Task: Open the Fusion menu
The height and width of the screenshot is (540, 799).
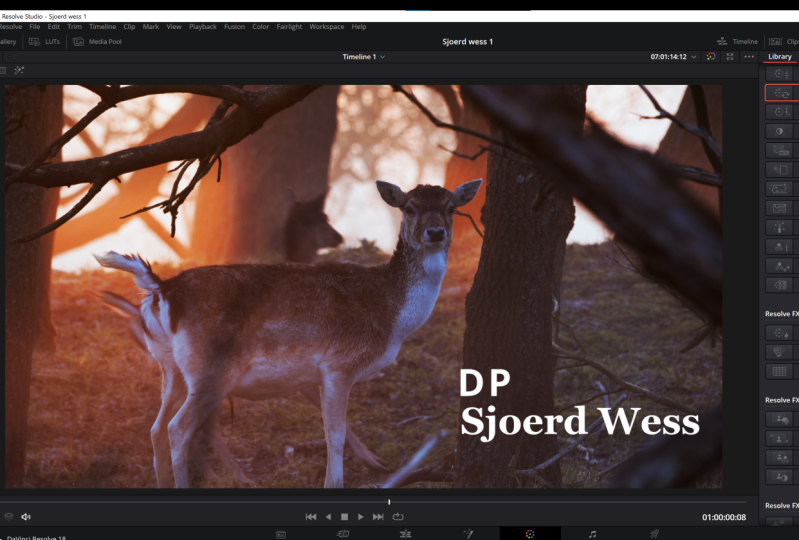Action: coord(234,26)
